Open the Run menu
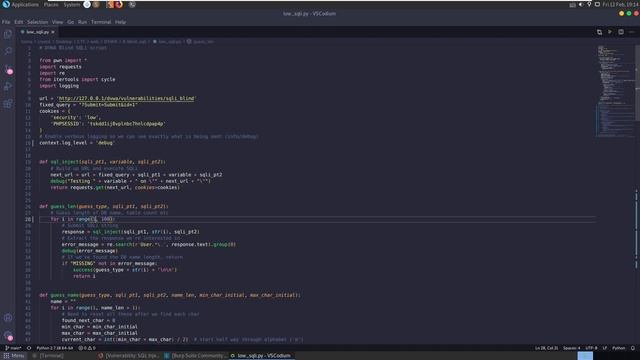The height and width of the screenshot is (360, 640). (x=82, y=22)
